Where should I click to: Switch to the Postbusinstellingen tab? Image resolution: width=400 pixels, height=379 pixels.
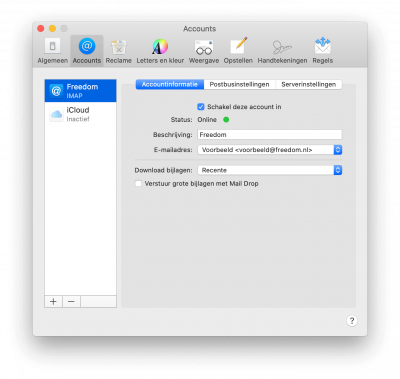239,84
